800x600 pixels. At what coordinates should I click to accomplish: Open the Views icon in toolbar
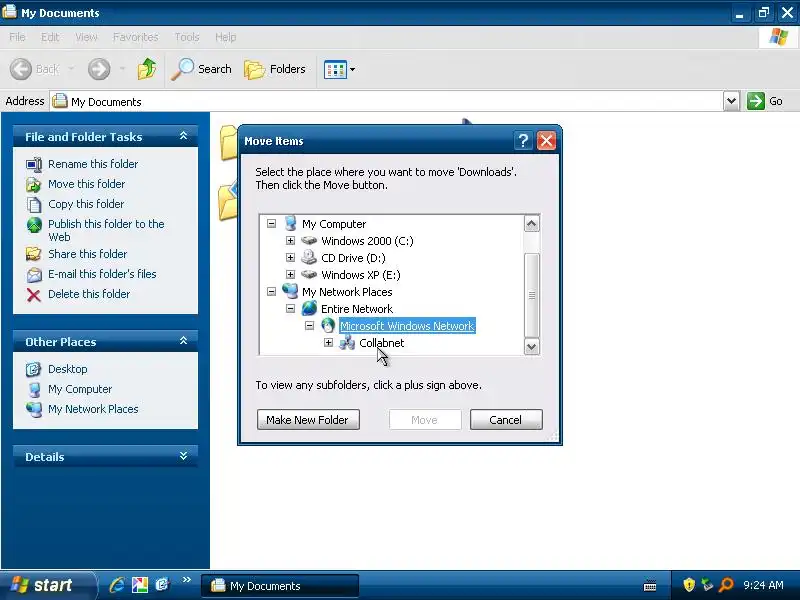pos(335,69)
